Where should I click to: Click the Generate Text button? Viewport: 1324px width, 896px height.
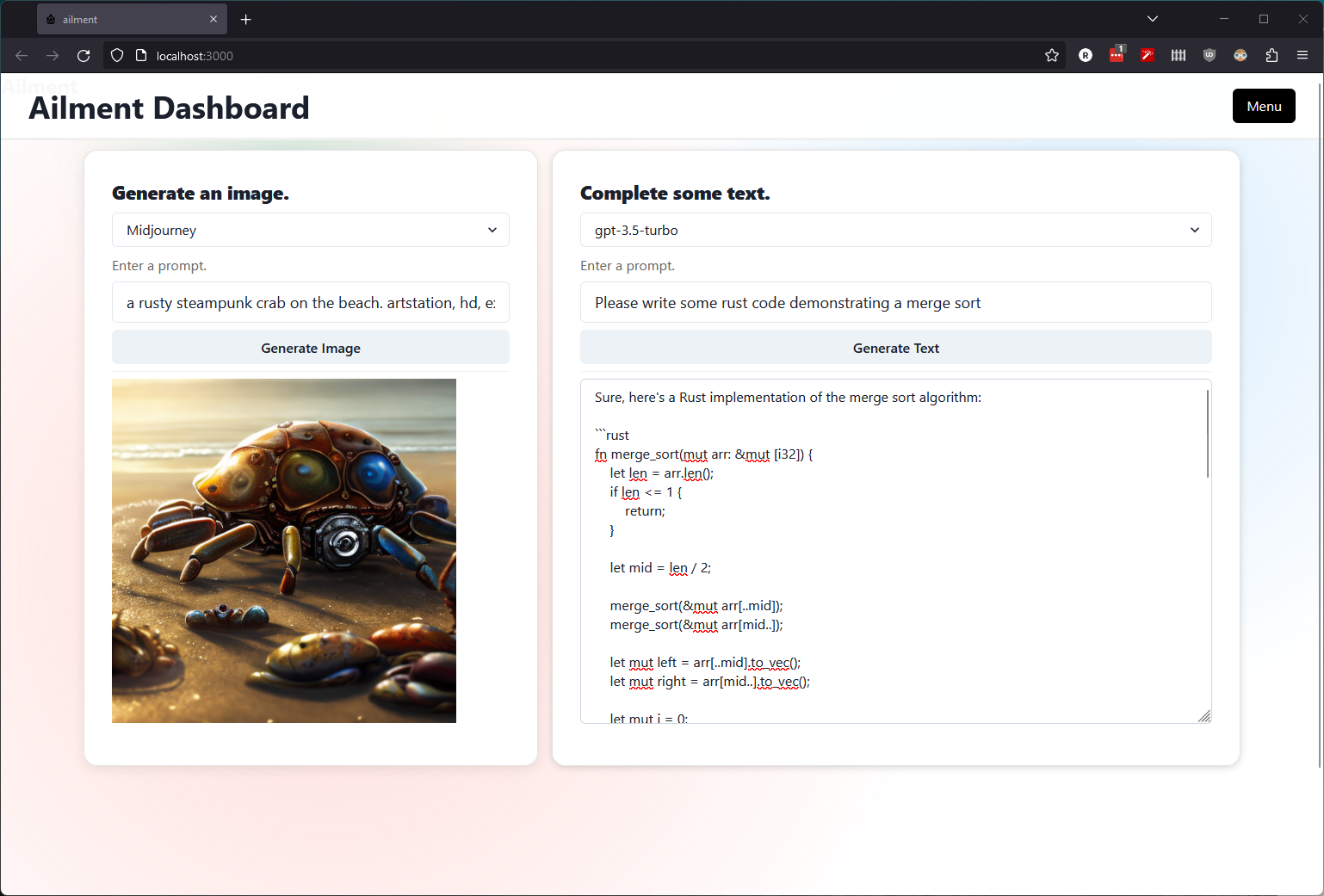(896, 348)
